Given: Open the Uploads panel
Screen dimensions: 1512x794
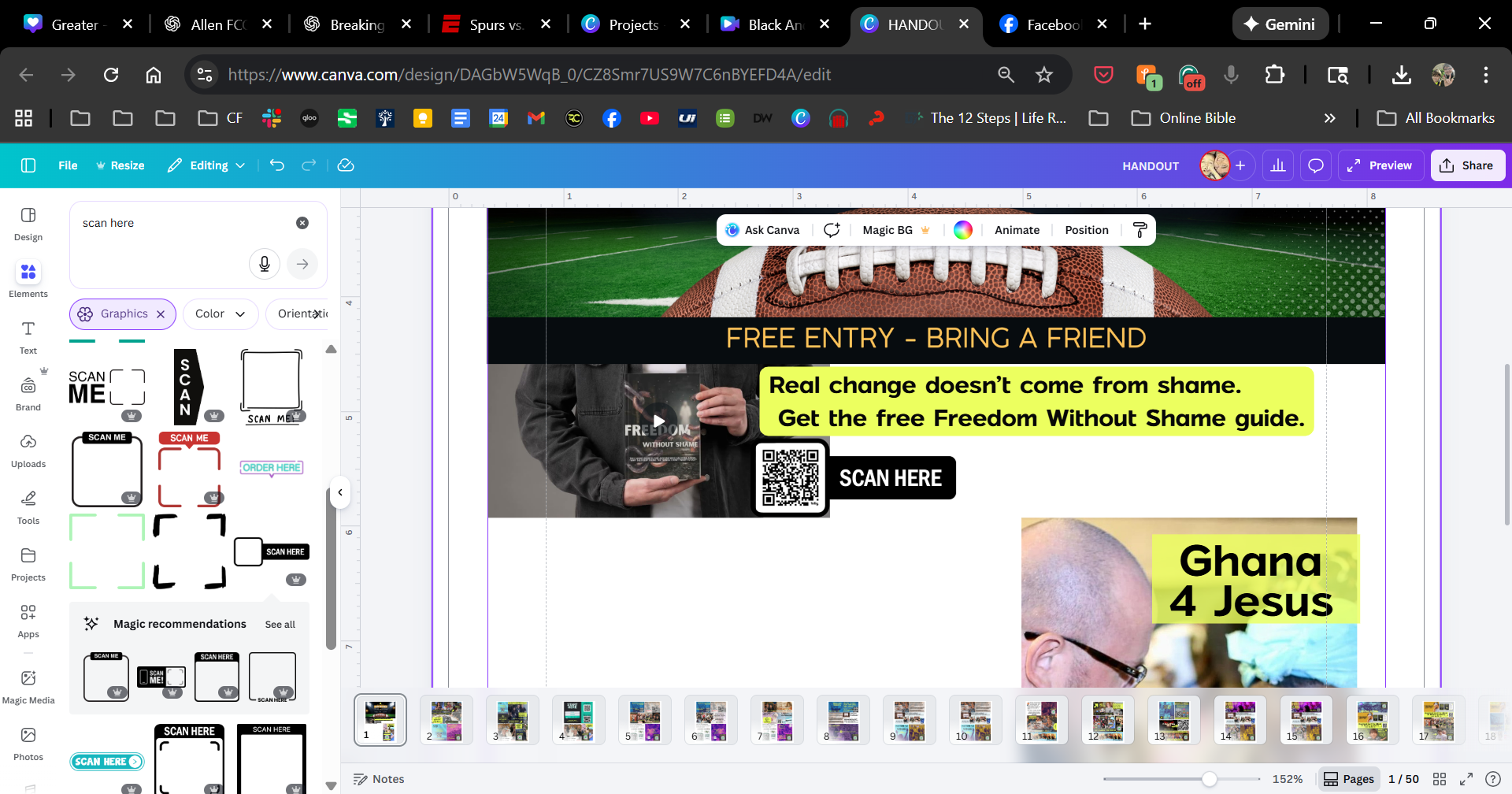Looking at the screenshot, I should point(28,450).
